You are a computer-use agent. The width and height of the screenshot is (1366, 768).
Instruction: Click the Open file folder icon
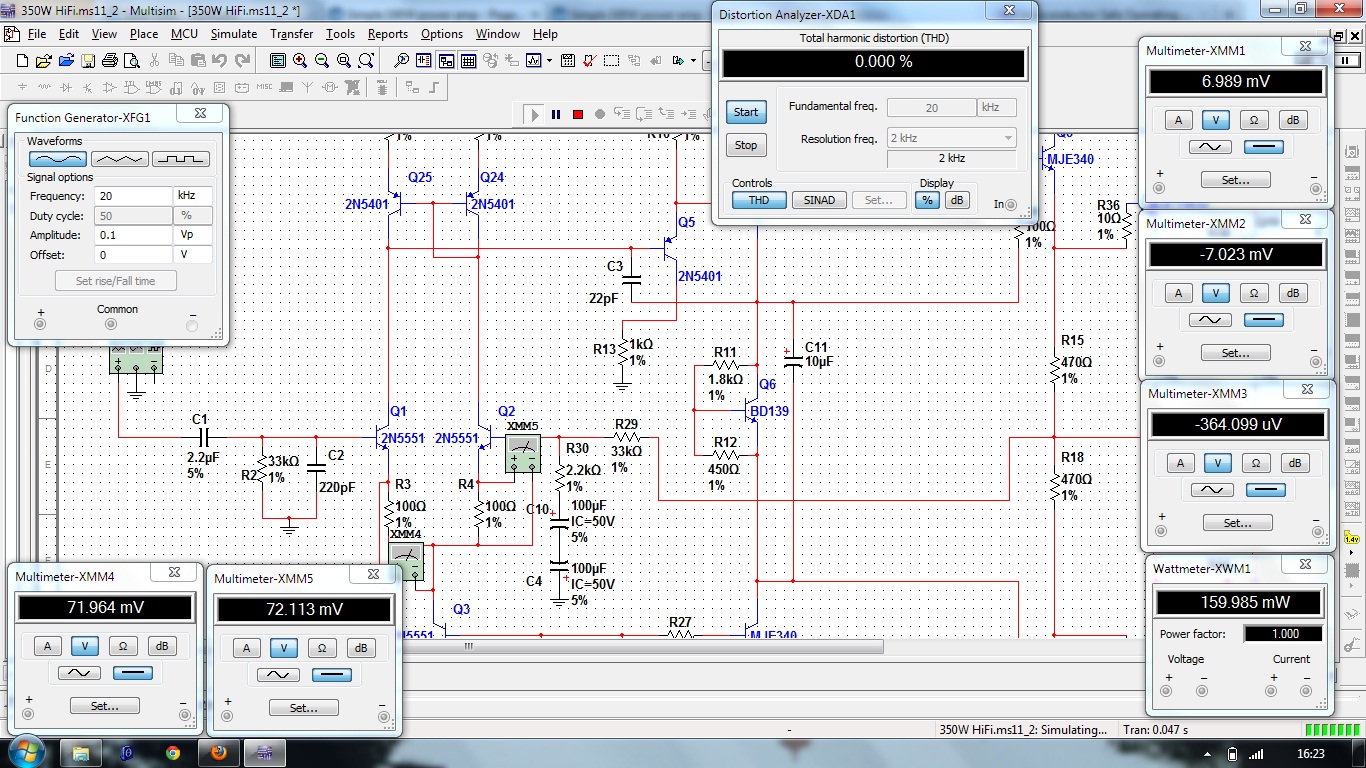pos(44,61)
